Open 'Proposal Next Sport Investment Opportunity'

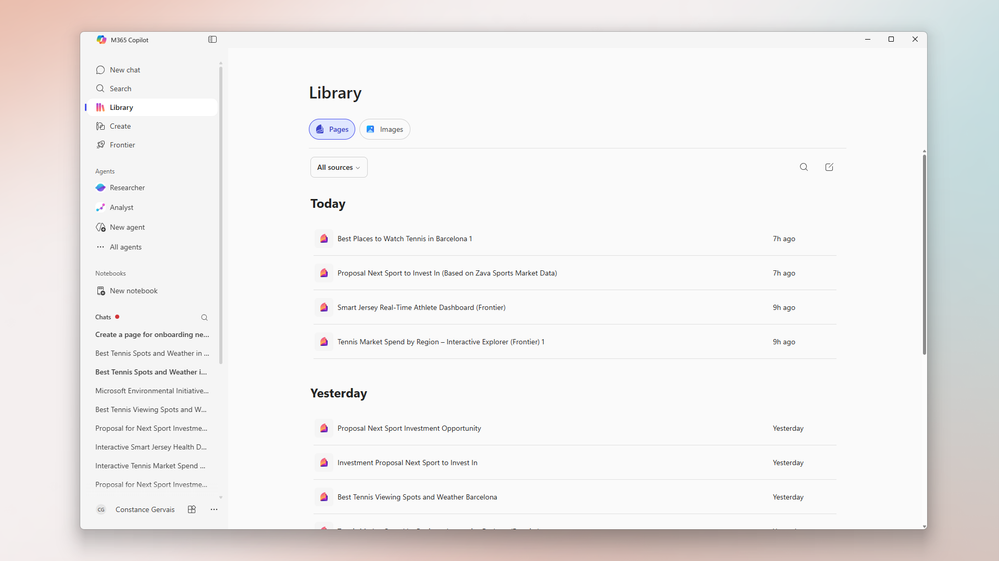pyautogui.click(x=575, y=429)
